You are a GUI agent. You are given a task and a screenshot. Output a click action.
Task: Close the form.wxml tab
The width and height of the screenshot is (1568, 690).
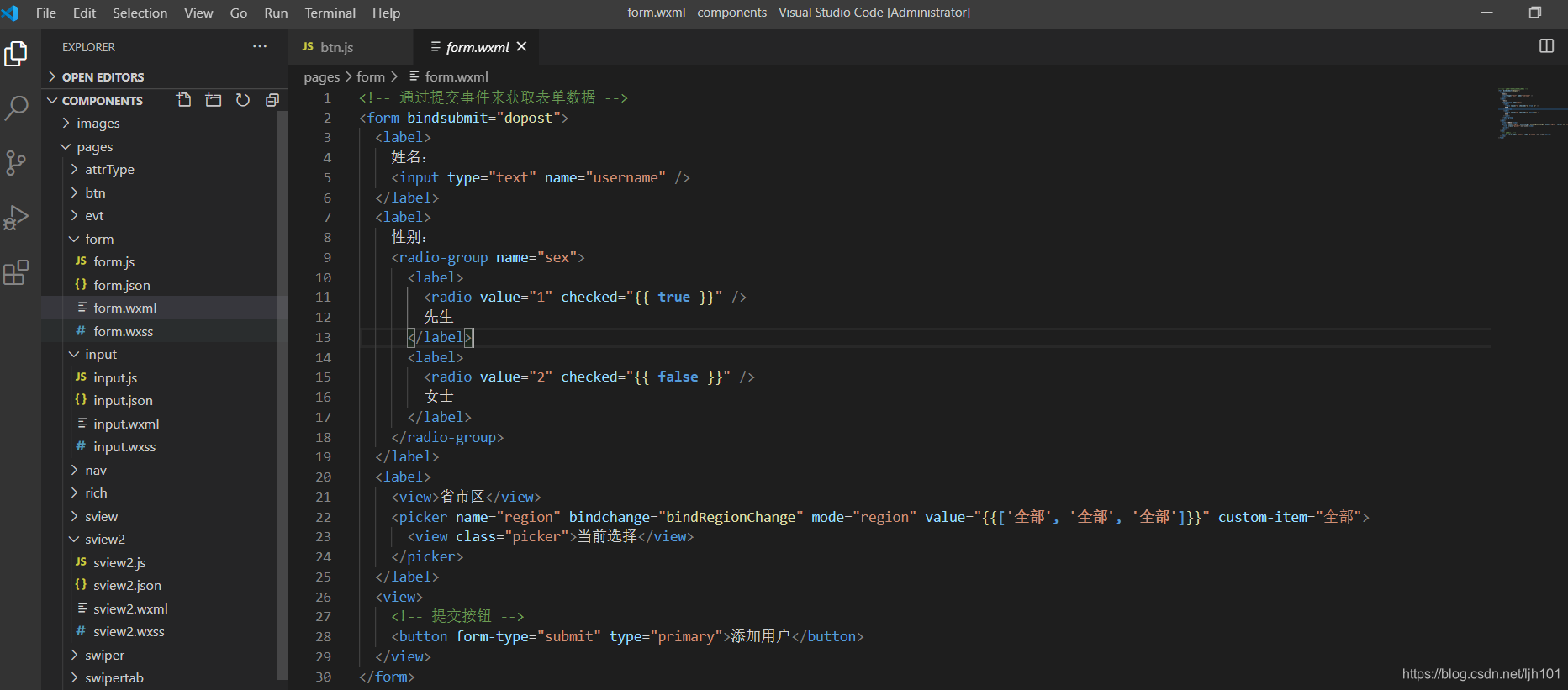pyautogui.click(x=522, y=46)
